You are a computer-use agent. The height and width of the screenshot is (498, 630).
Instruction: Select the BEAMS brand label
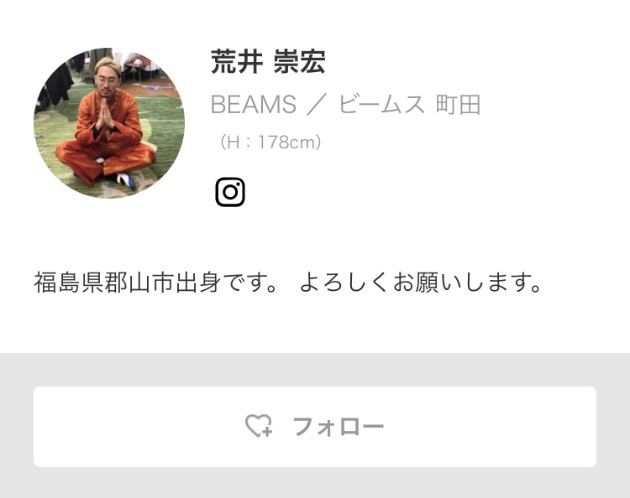tap(254, 105)
